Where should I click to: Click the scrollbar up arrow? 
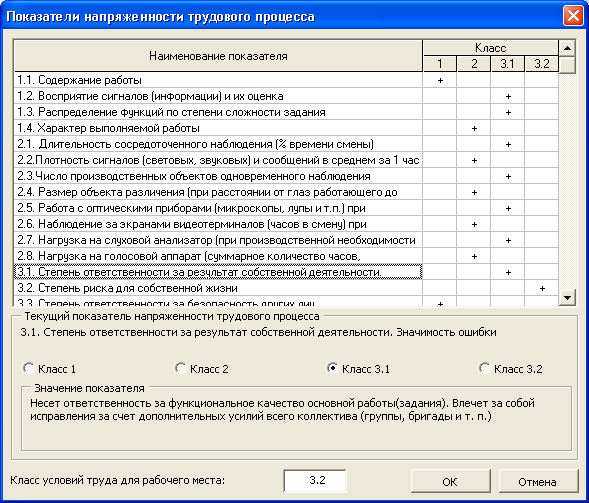567,48
